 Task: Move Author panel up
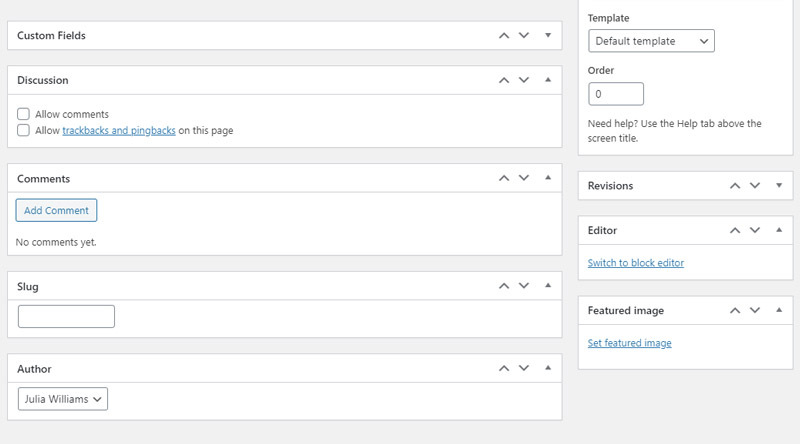[504, 368]
